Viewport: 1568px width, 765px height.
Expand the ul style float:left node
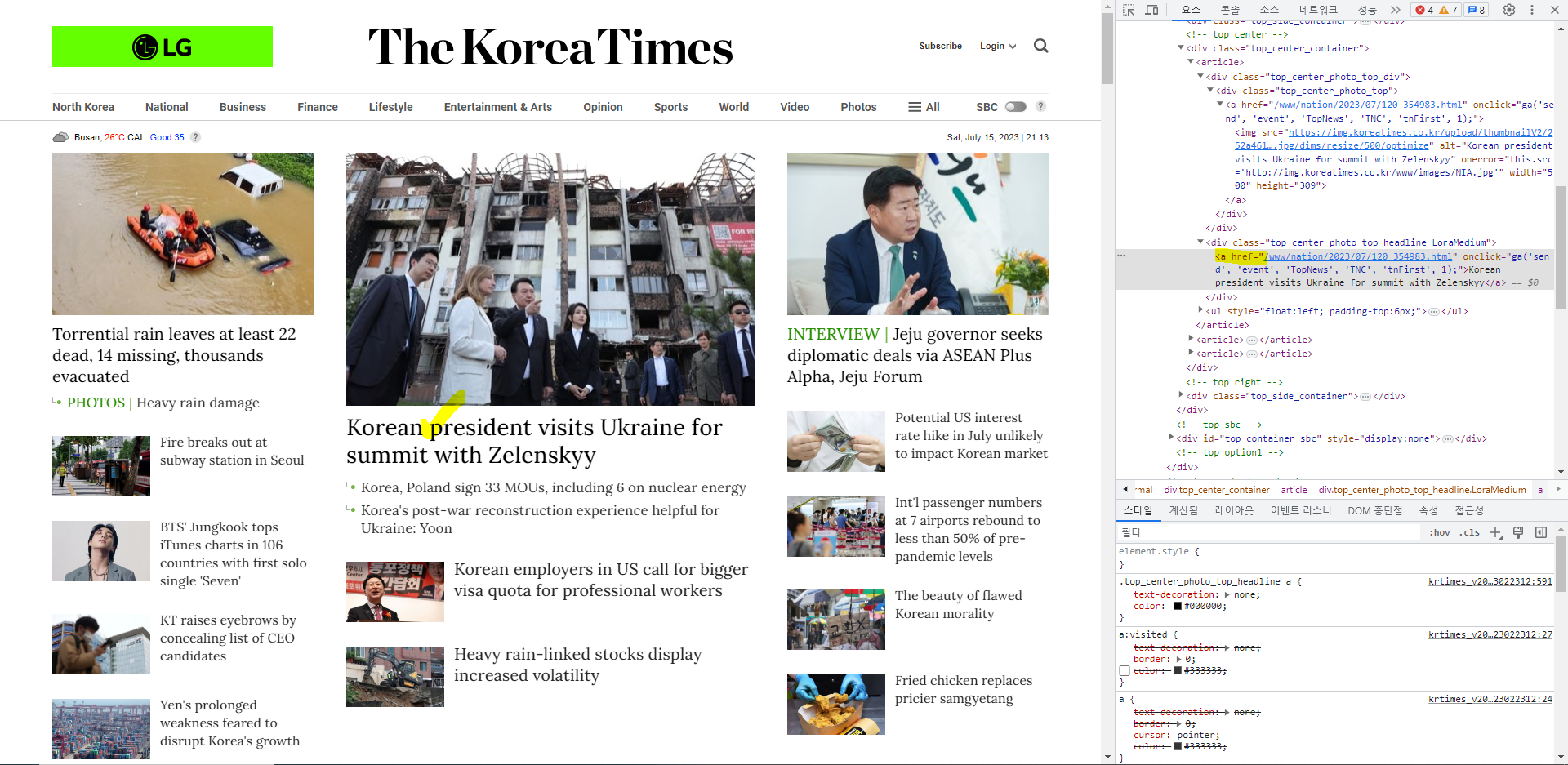tap(1200, 311)
